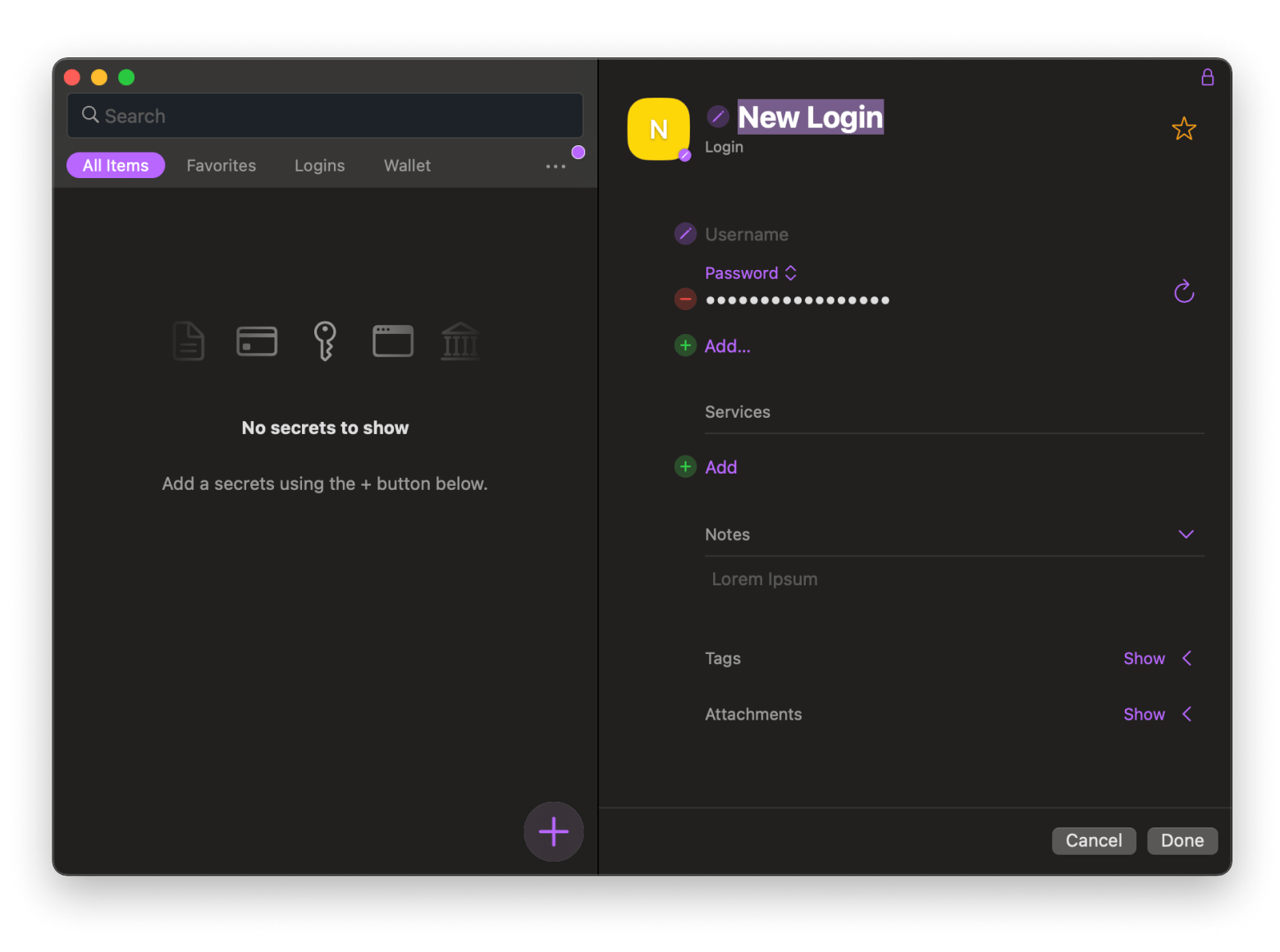1280x952 pixels.
Task: Click the lock icon in top-right corner
Action: tap(1207, 77)
